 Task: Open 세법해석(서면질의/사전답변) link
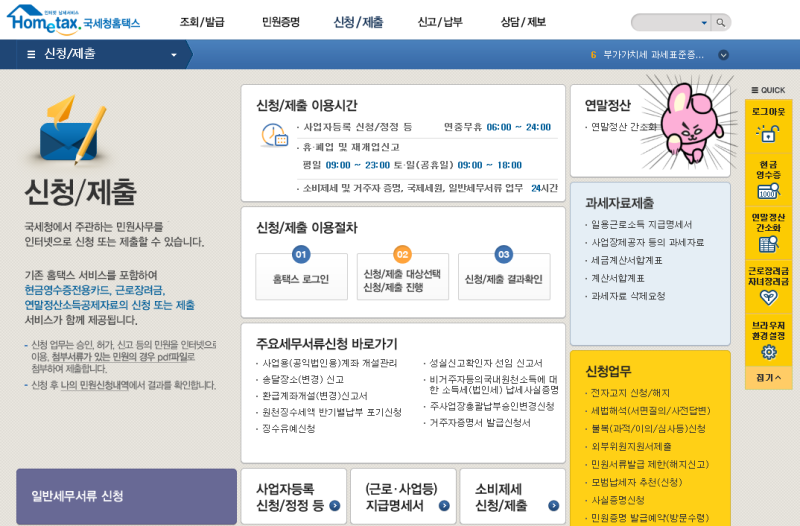tap(650, 411)
